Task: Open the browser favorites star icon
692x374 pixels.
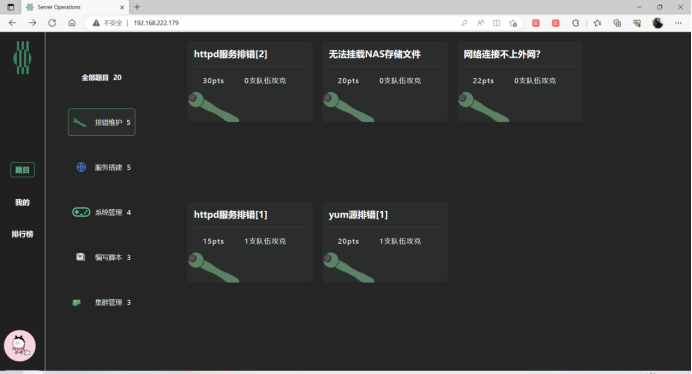Action: pyautogui.click(x=597, y=23)
